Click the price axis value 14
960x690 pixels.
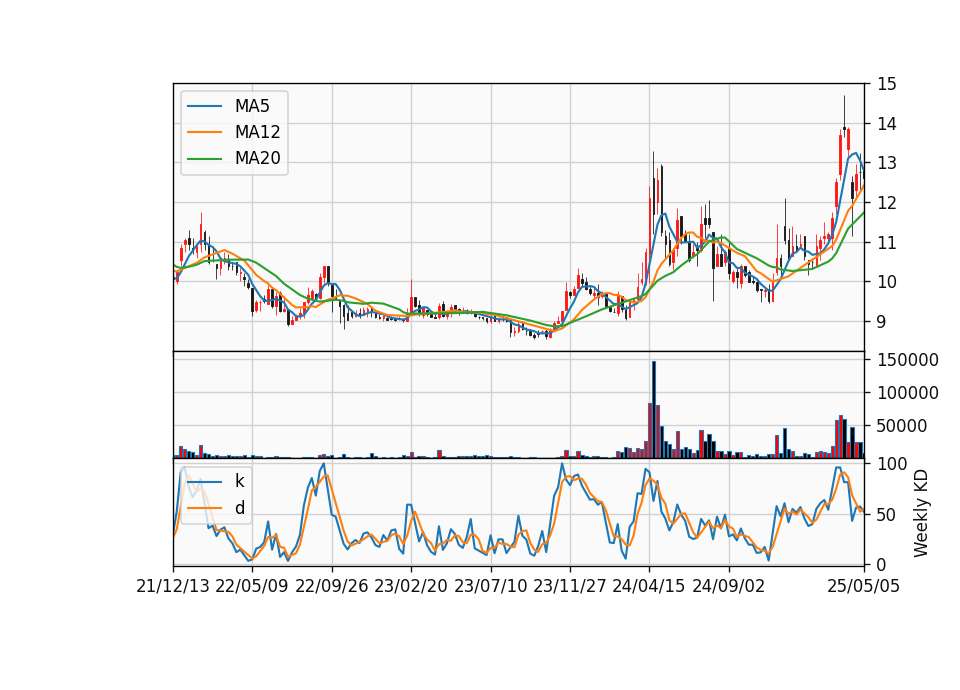(887, 124)
